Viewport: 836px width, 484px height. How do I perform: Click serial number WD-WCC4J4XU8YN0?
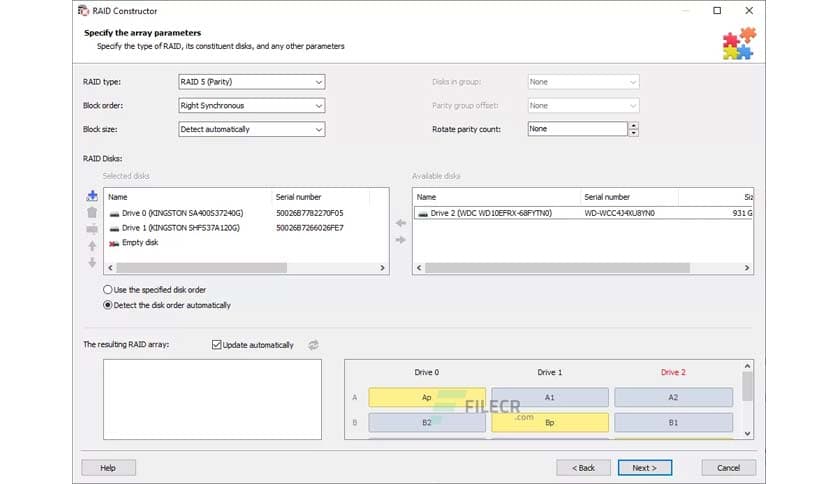pyautogui.click(x=620, y=213)
